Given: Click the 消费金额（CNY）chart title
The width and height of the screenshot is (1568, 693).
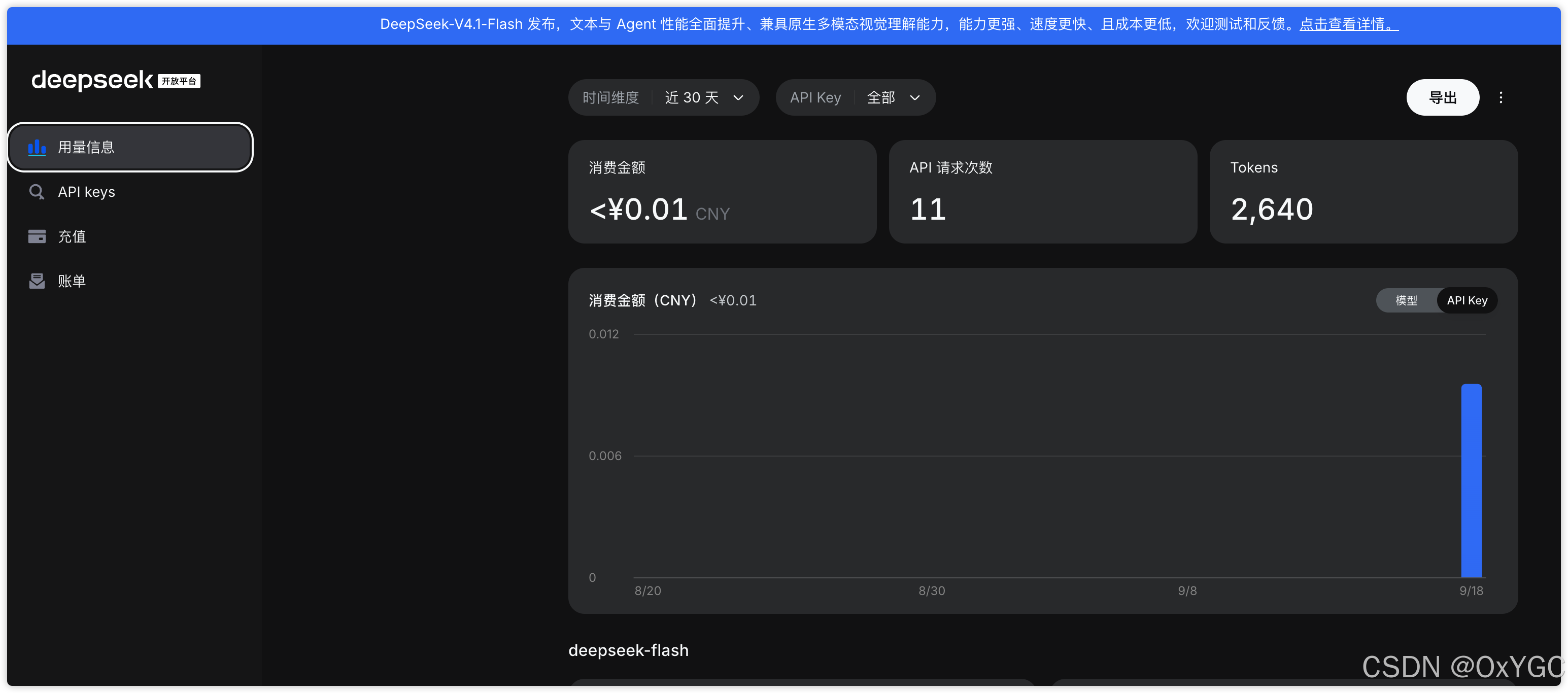Looking at the screenshot, I should click(x=642, y=300).
